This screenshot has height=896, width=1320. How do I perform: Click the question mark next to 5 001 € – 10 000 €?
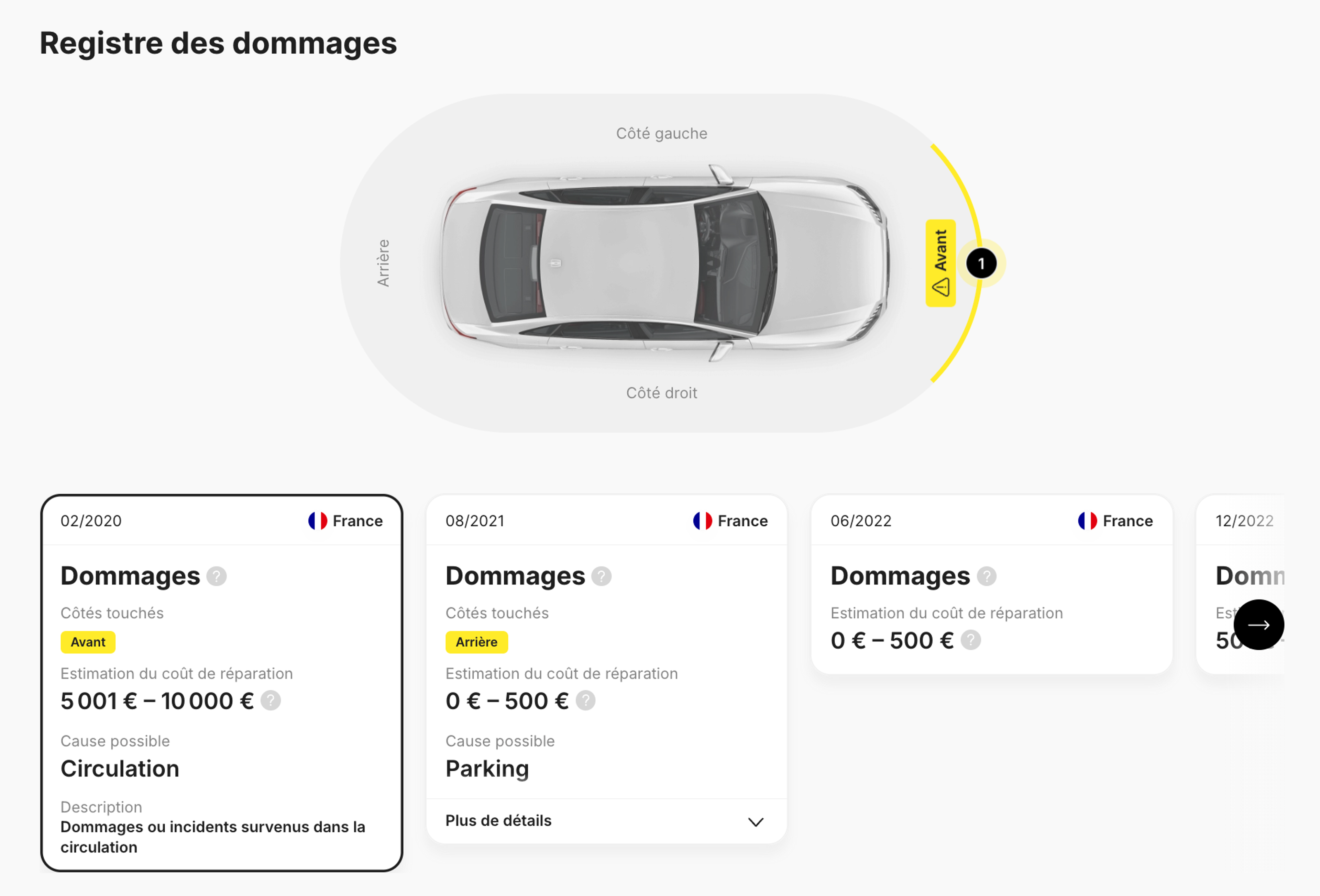tap(271, 701)
